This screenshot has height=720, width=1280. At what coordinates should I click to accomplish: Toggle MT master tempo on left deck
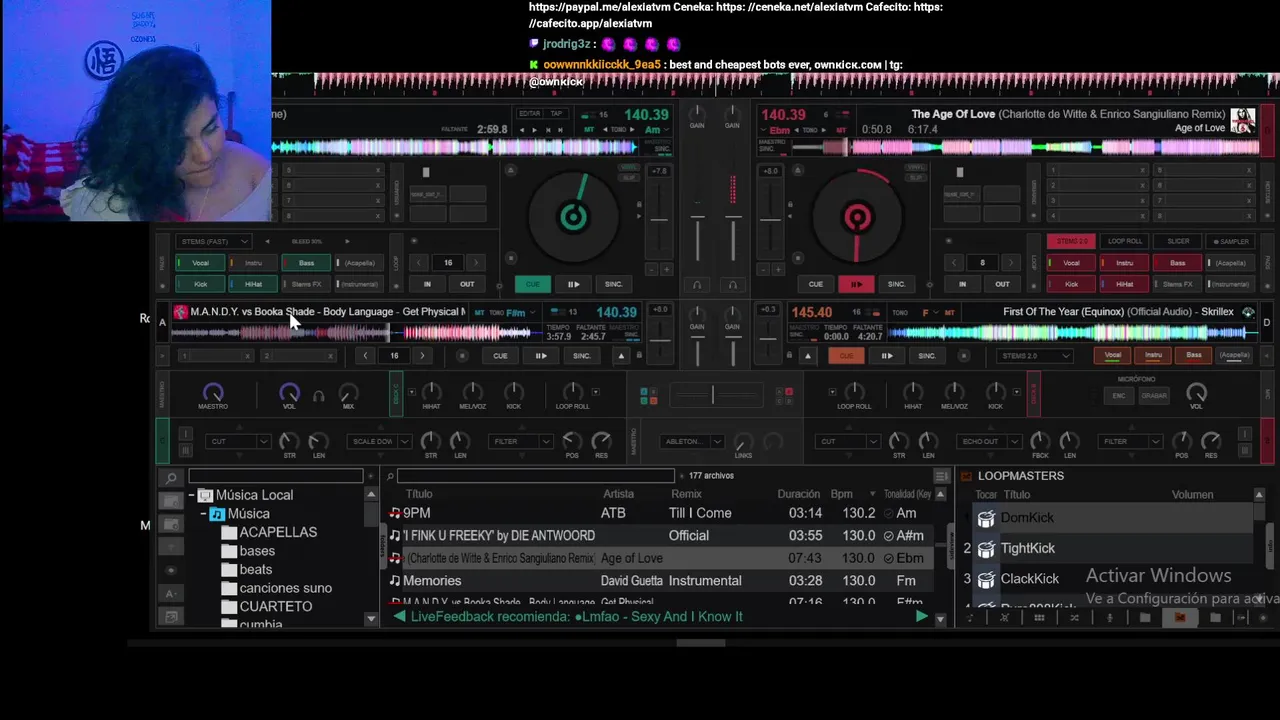(589, 130)
